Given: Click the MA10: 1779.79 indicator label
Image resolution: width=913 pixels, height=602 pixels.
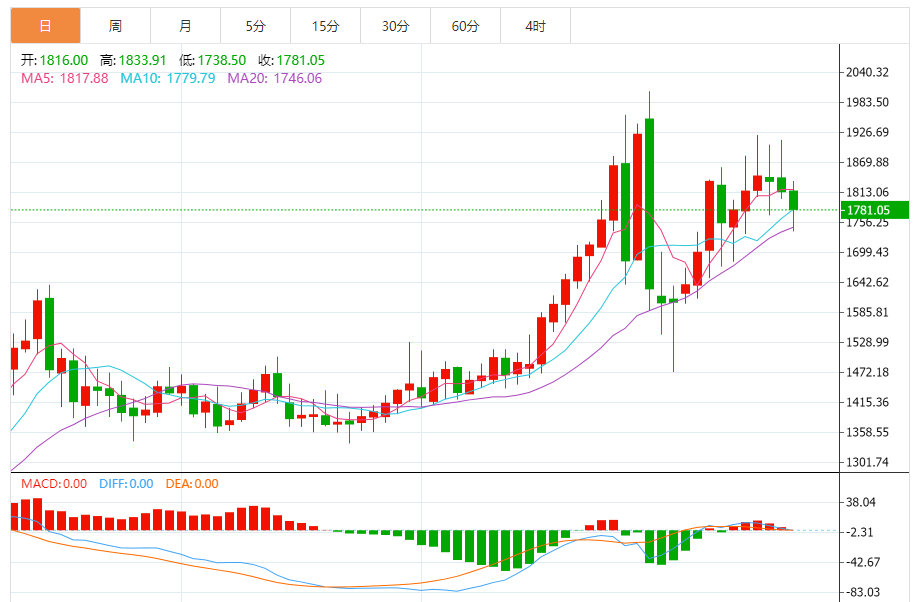Looking at the screenshot, I should [167, 78].
